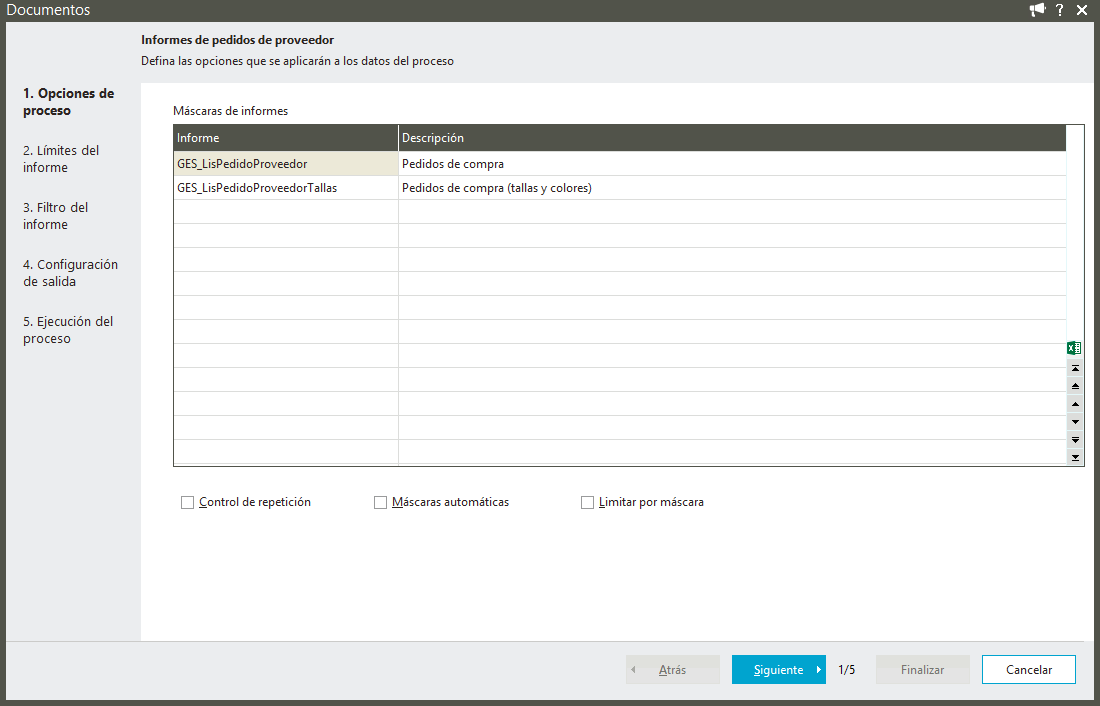Open step 4 Configuración de salida
Image resolution: width=1100 pixels, height=706 pixels.
pyautogui.click(x=70, y=272)
